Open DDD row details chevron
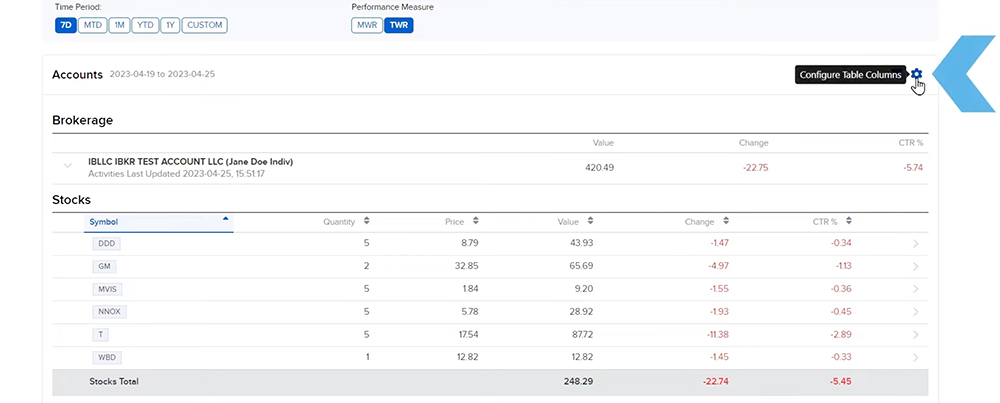The height and width of the screenshot is (403, 1000). pyautogui.click(x=916, y=244)
